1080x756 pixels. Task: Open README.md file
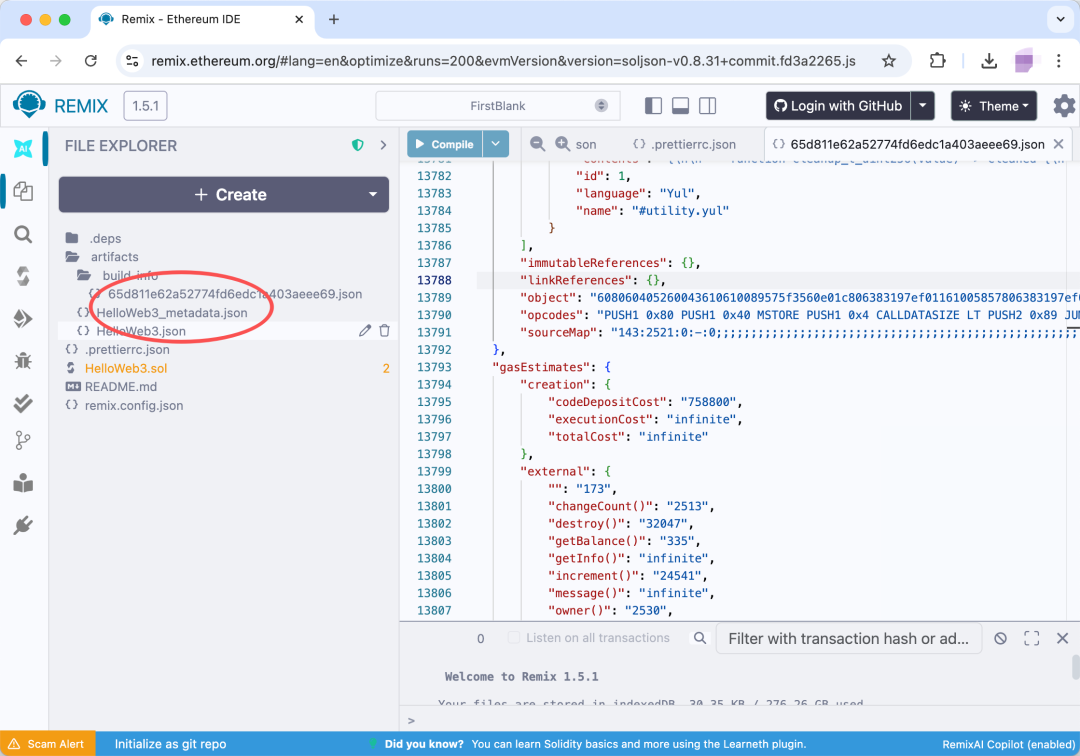[121, 386]
